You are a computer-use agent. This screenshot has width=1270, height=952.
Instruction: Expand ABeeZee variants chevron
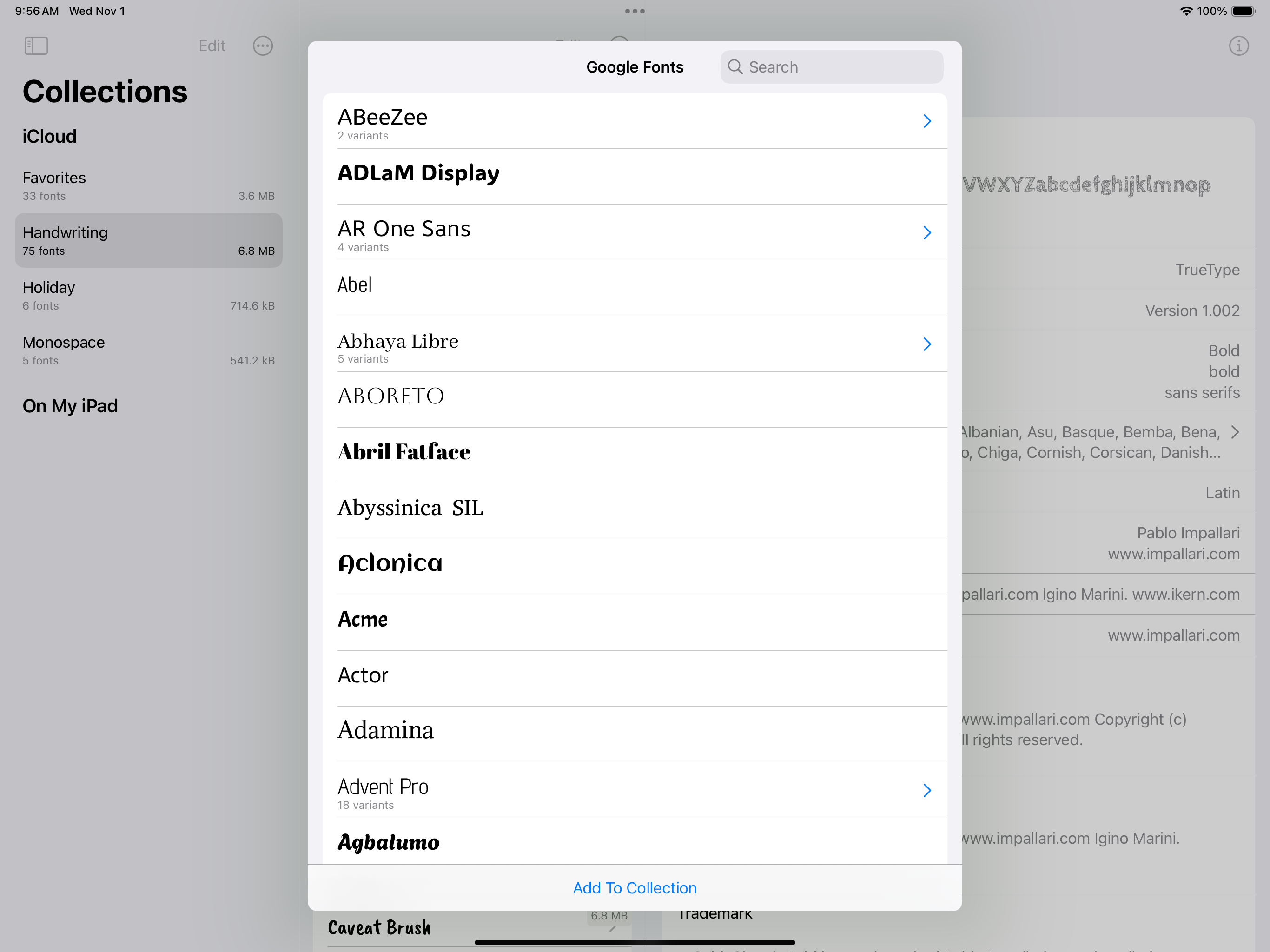coord(926,120)
